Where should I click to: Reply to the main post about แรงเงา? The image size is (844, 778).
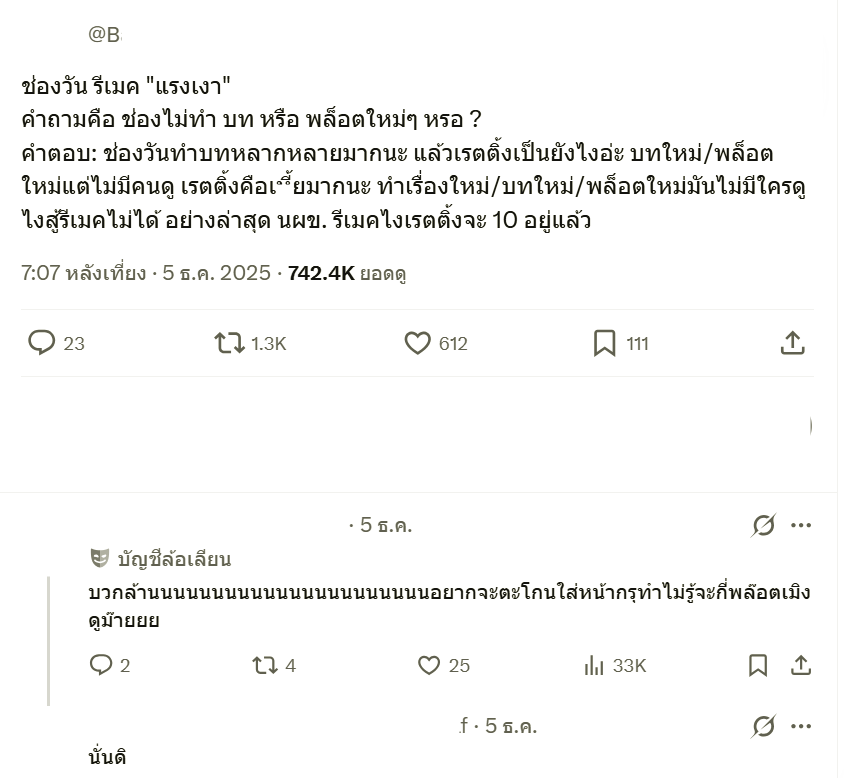pos(41,343)
